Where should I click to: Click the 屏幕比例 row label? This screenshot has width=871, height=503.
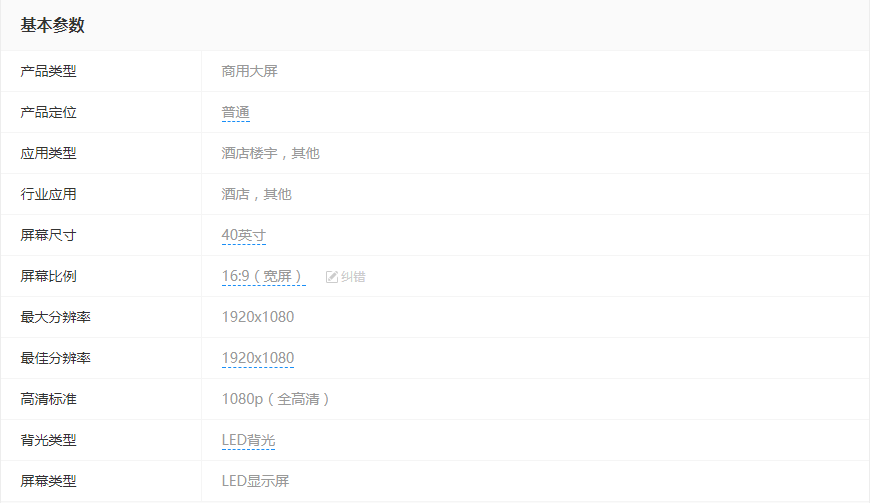(x=48, y=277)
